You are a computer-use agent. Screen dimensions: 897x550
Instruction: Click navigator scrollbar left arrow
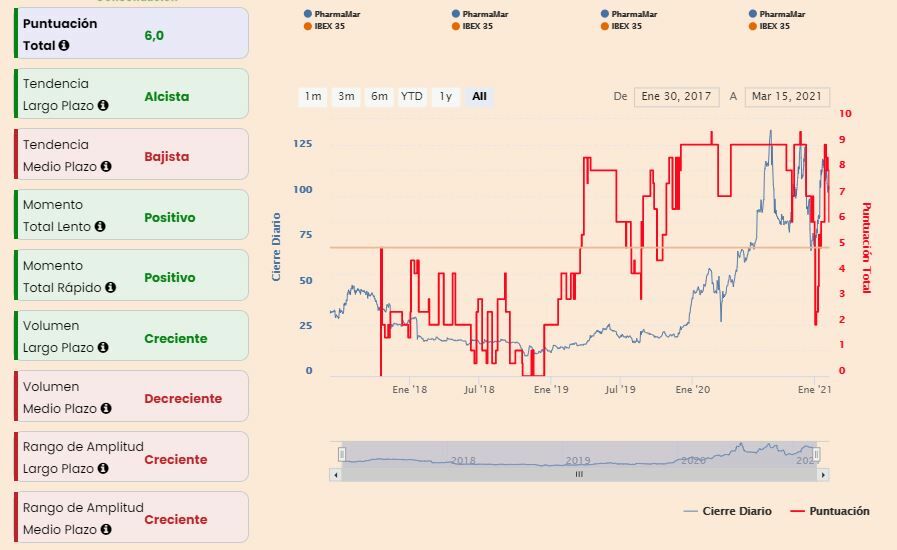336,474
